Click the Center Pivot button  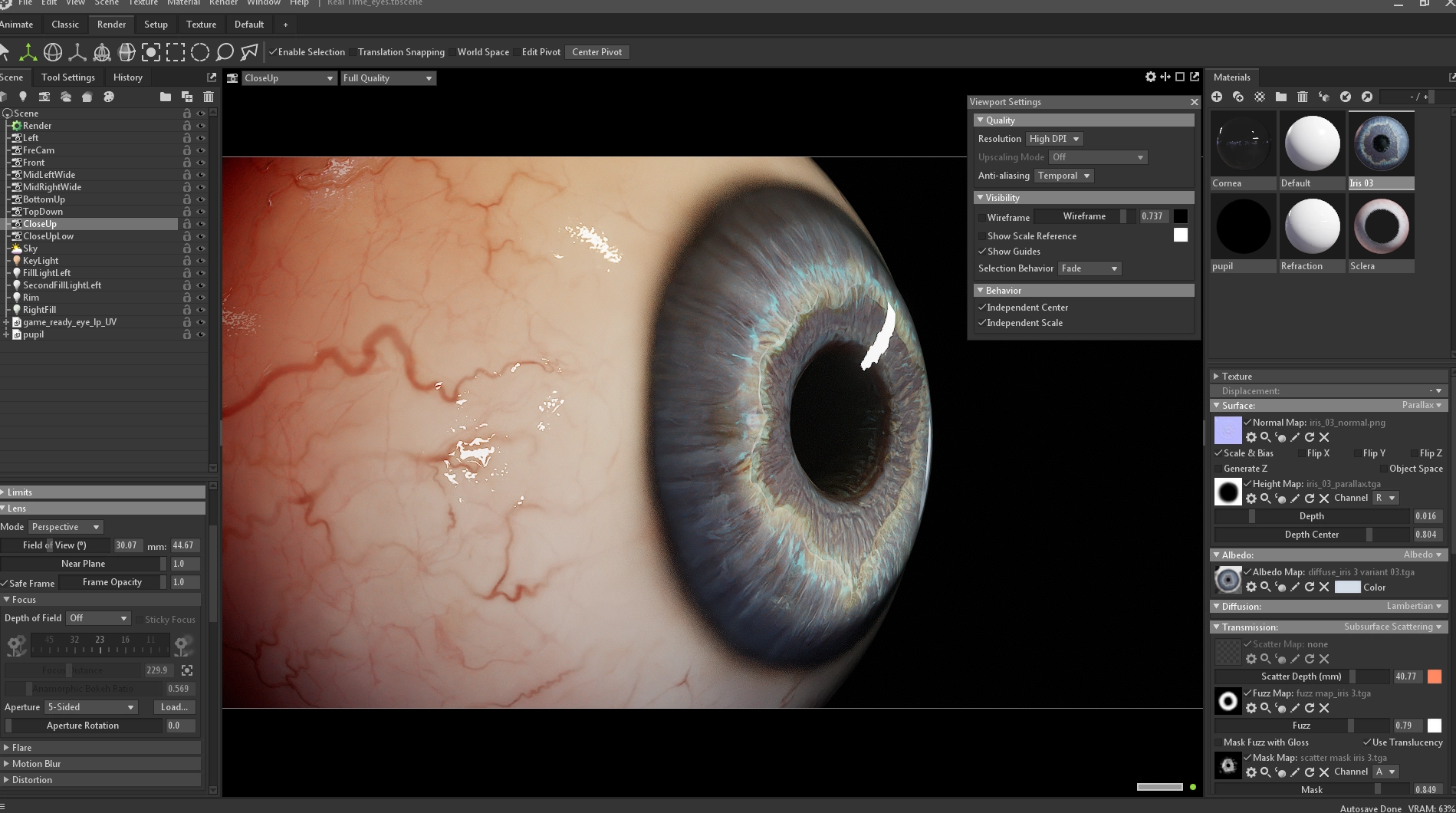(x=597, y=52)
